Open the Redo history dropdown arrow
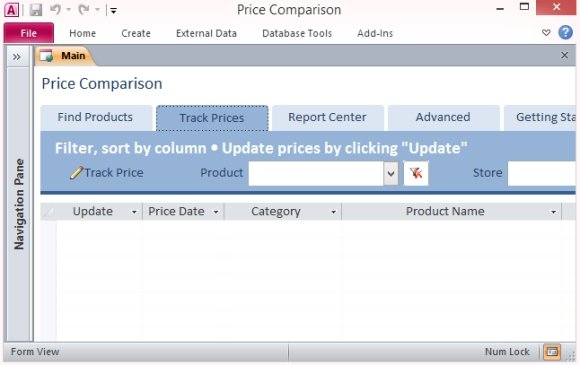 coord(97,10)
